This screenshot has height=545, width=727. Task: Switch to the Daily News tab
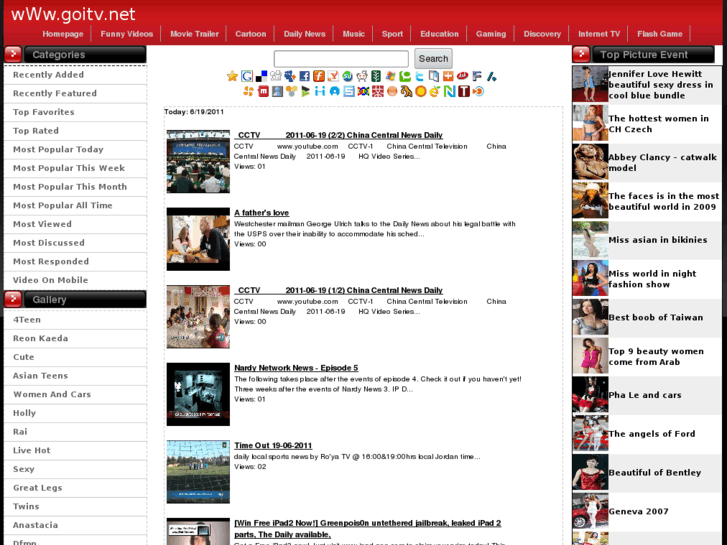[x=304, y=34]
